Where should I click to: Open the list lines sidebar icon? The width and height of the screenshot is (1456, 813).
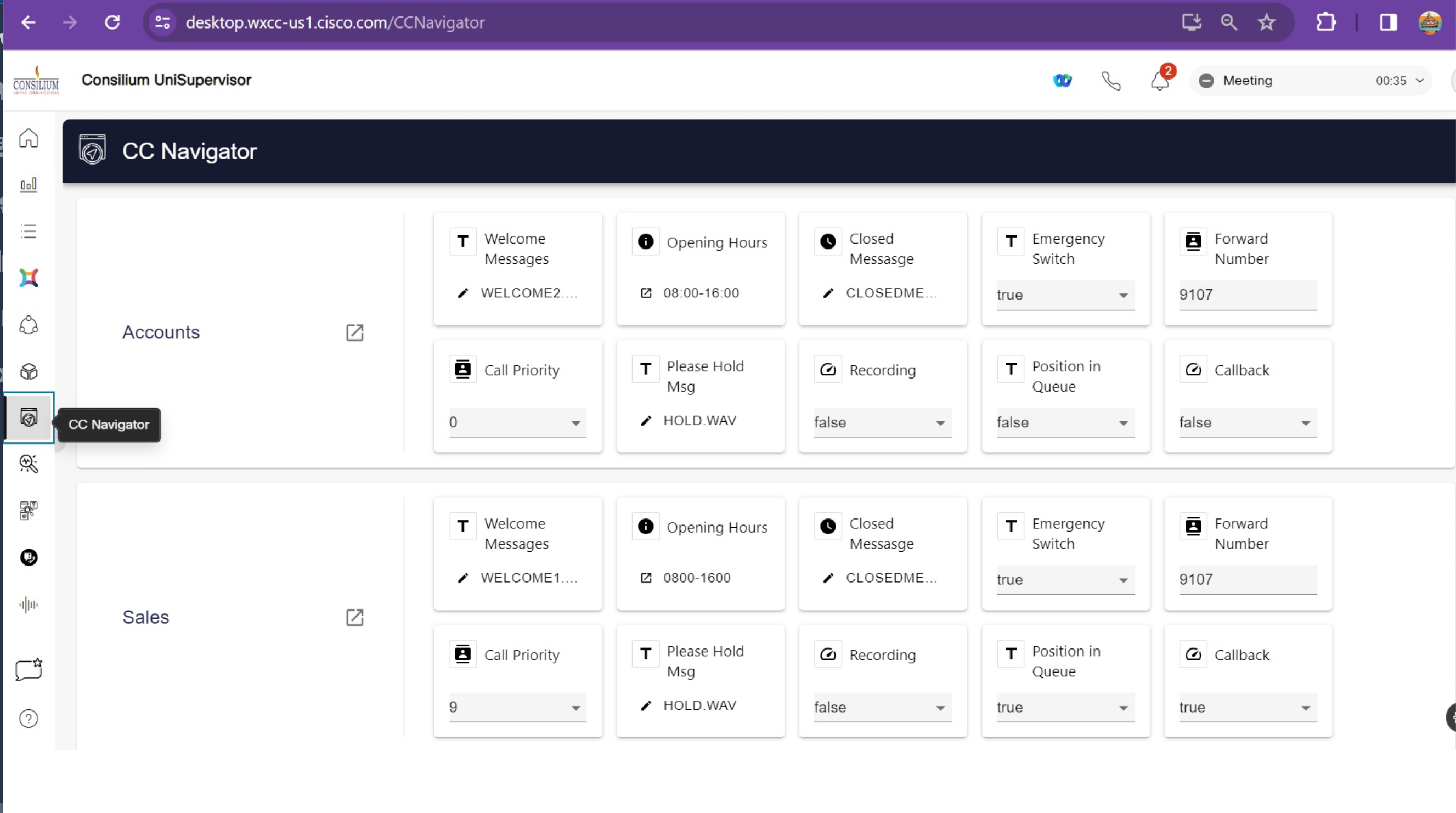click(29, 232)
